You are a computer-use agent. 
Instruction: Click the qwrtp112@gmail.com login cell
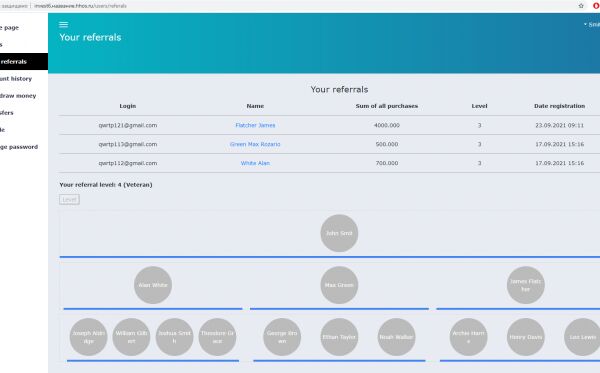pos(127,163)
